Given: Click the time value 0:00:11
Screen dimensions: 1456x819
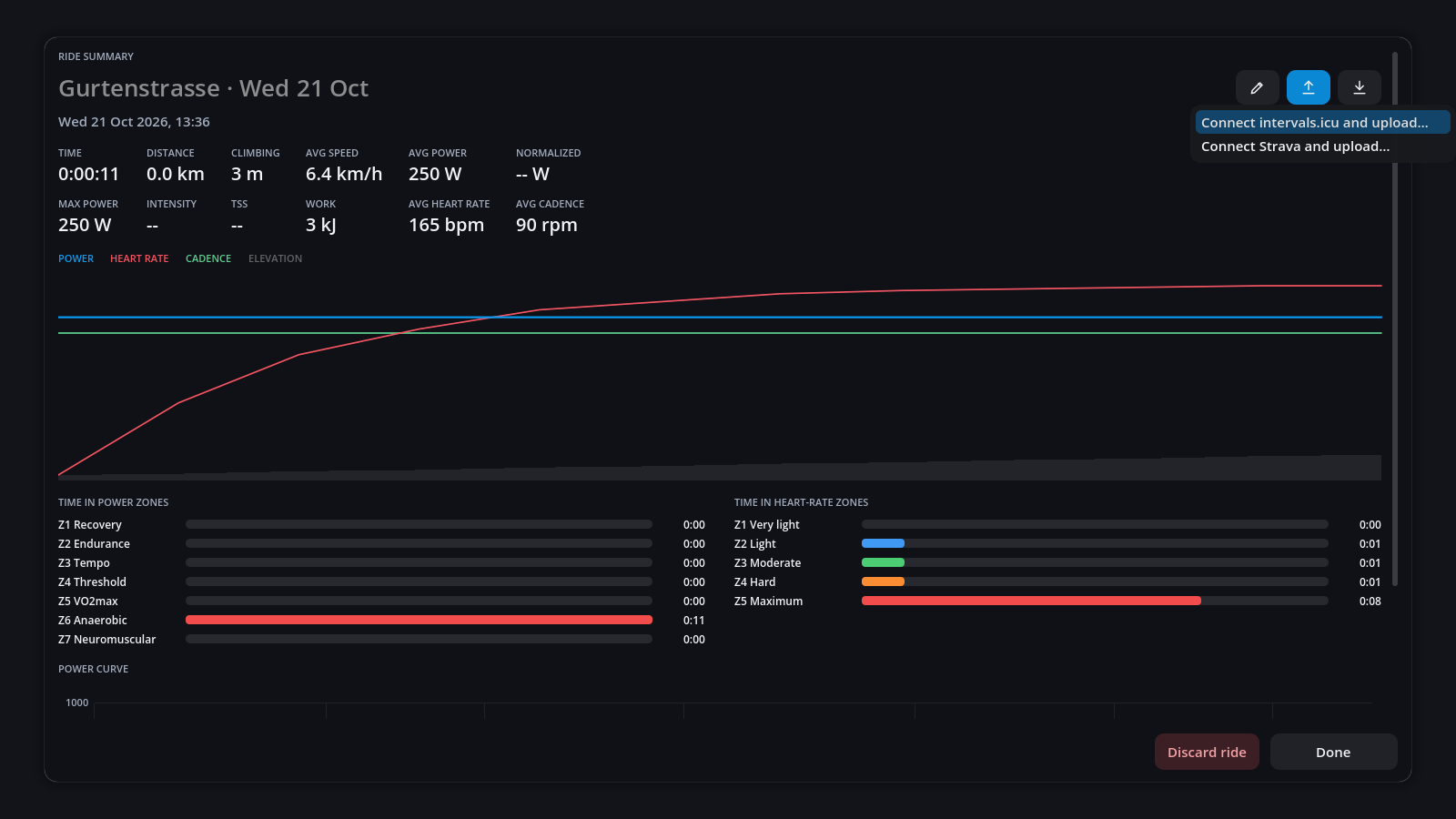Looking at the screenshot, I should tap(88, 174).
